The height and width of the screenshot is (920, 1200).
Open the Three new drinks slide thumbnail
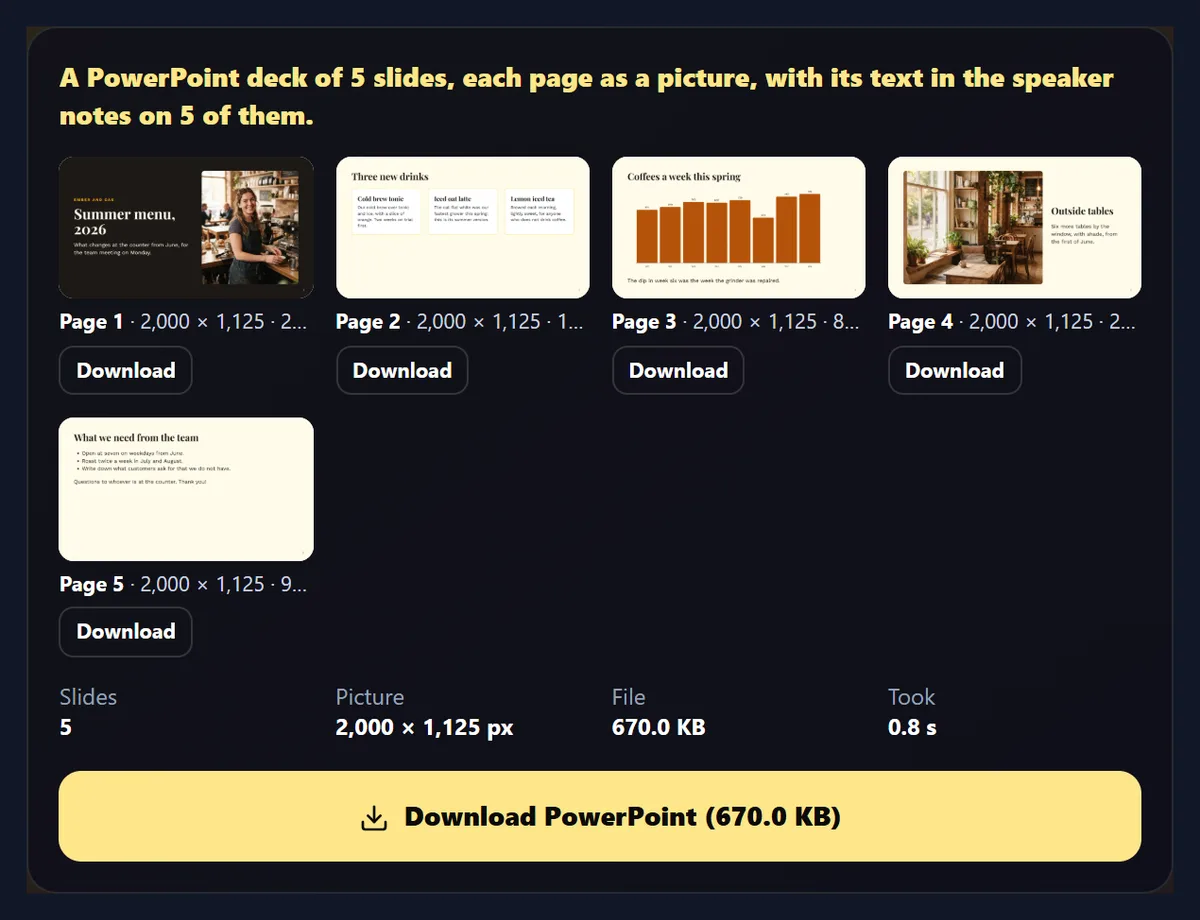coord(462,228)
